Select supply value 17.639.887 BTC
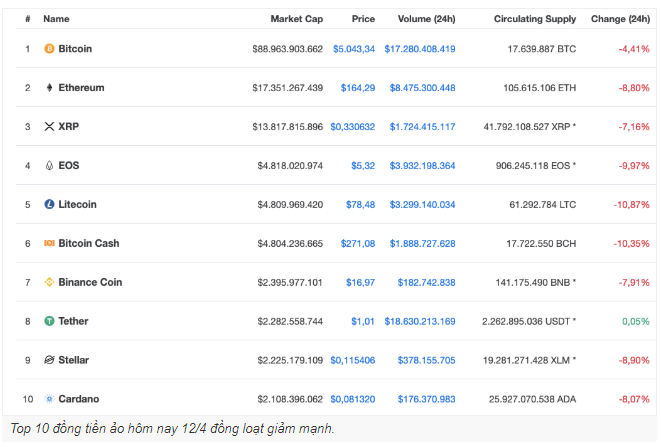 (542, 49)
